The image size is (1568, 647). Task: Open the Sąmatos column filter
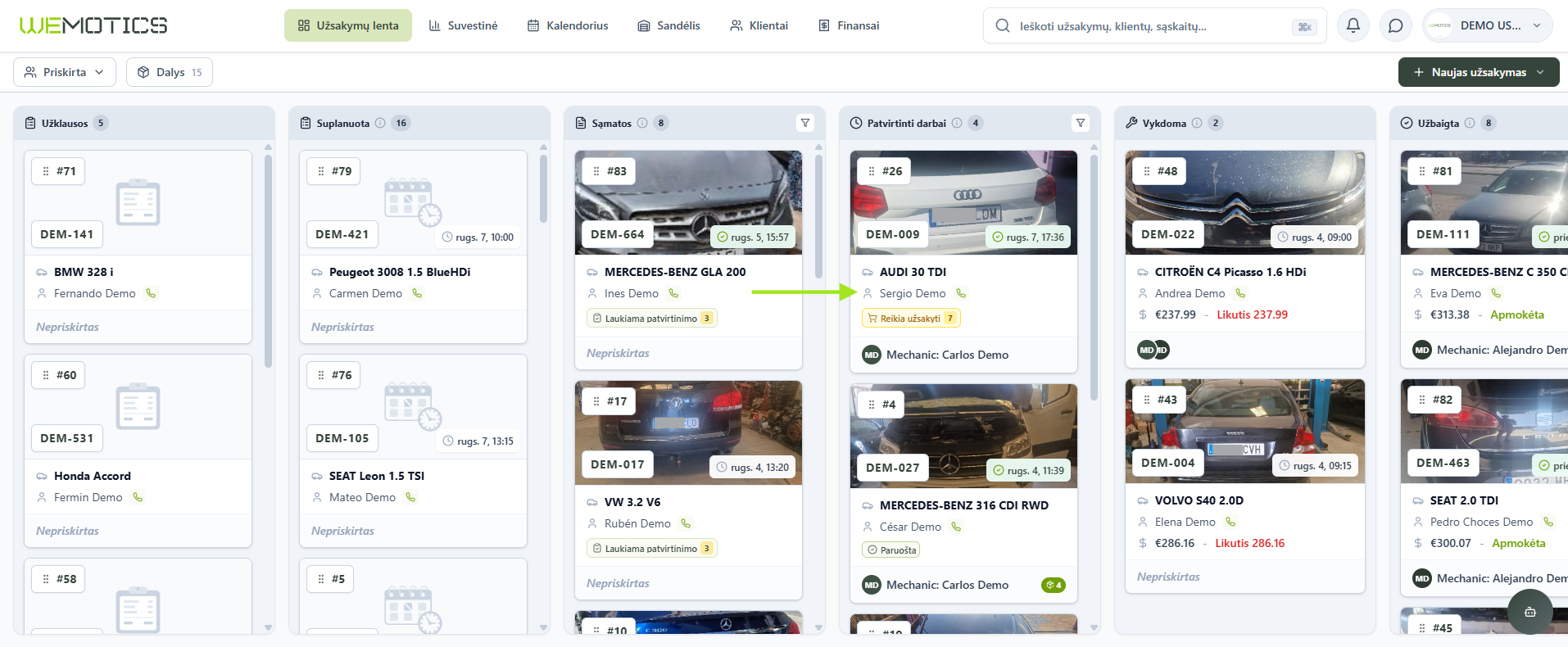pyautogui.click(x=805, y=123)
